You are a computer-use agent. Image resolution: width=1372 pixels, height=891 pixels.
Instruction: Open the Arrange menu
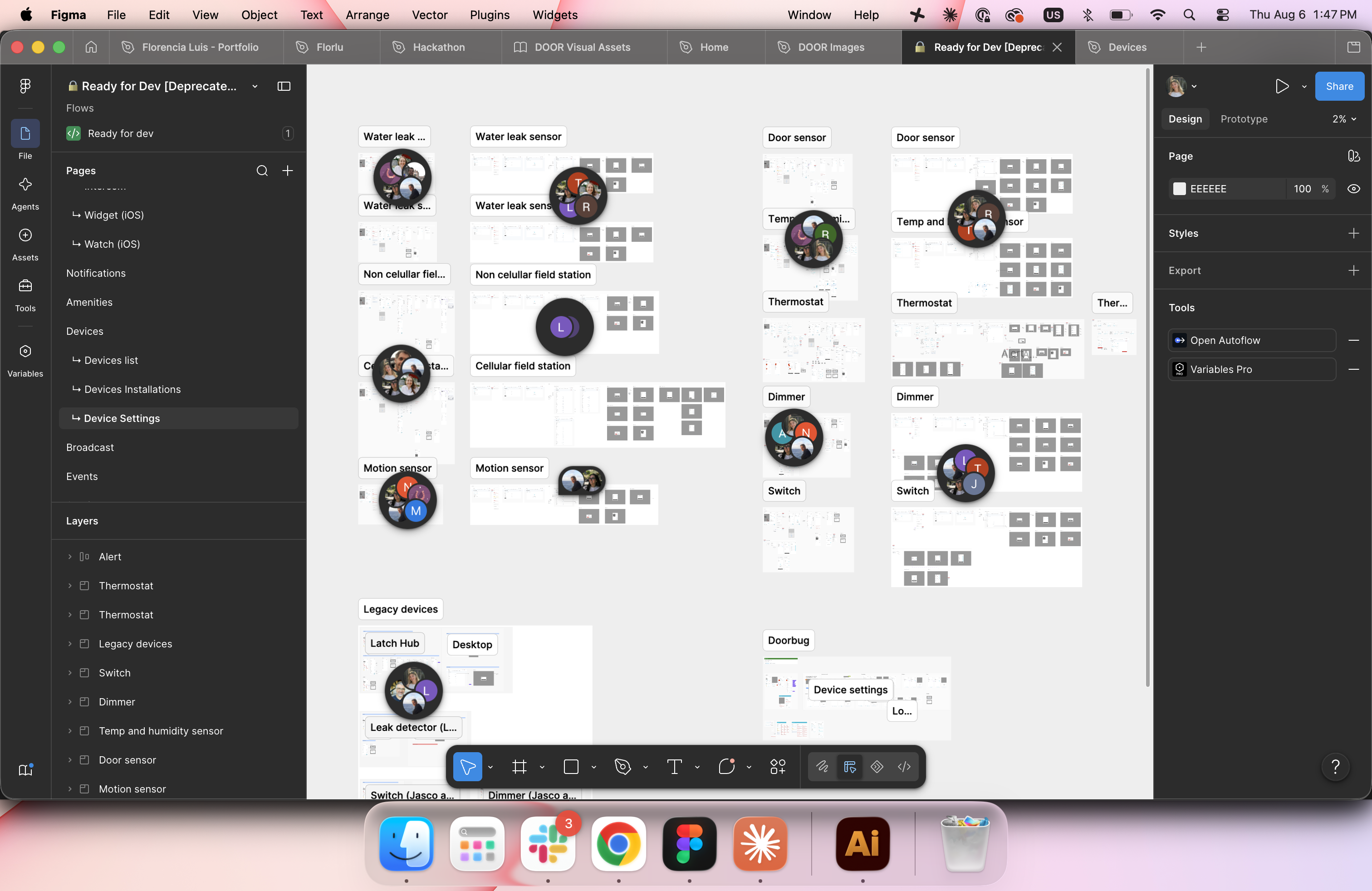(x=367, y=15)
